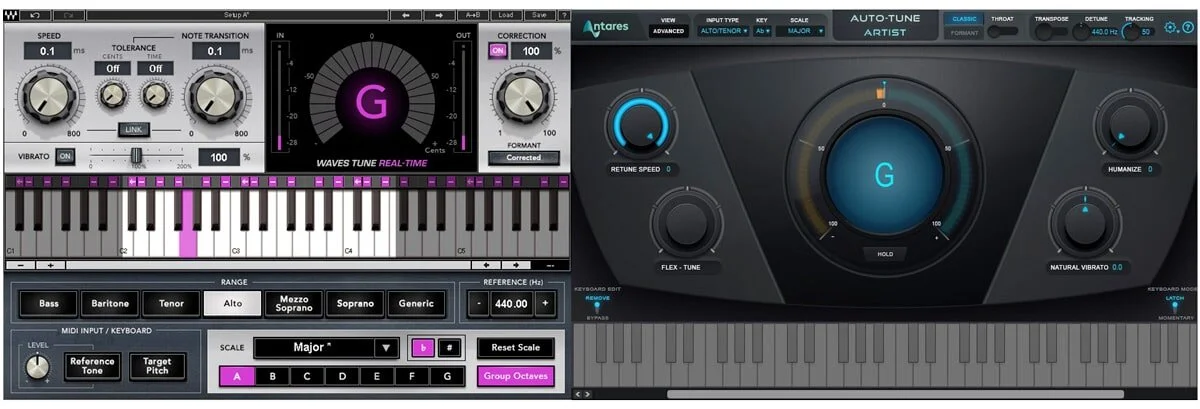Shift Waves keyboard right with arrow
Image resolution: width=1200 pixels, height=409 pixels.
click(516, 265)
